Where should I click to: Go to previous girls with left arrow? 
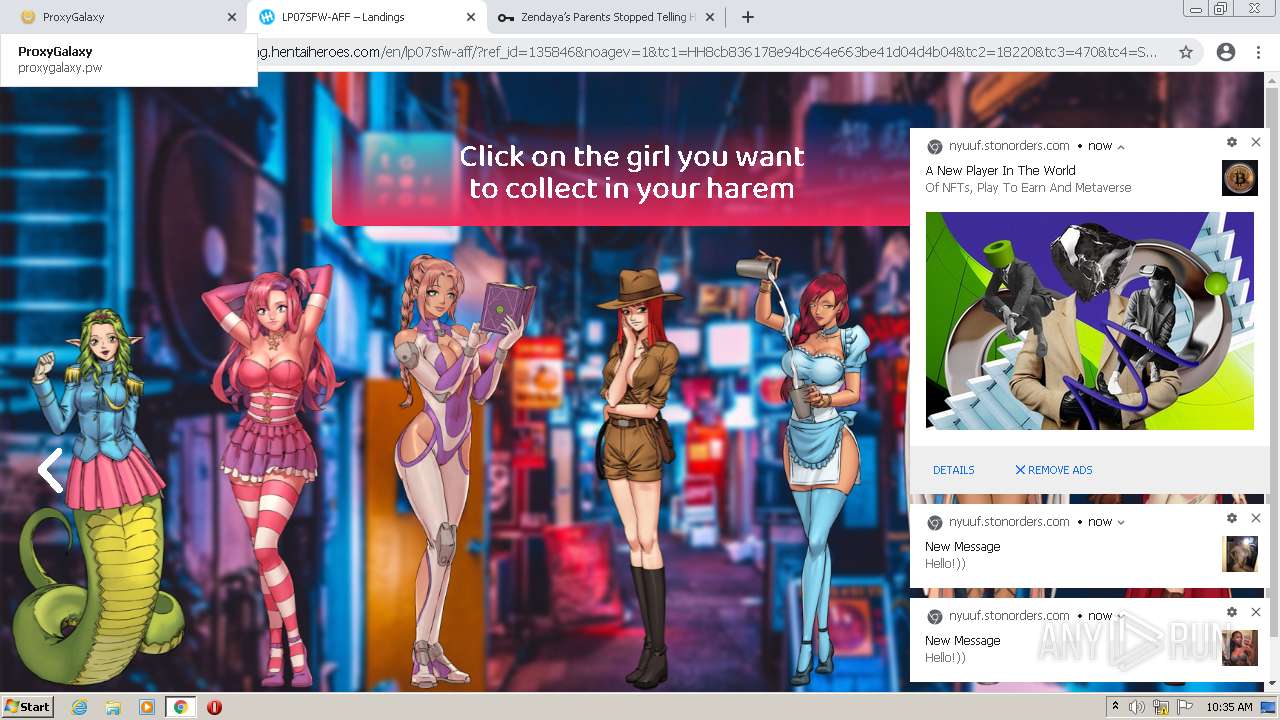point(50,470)
